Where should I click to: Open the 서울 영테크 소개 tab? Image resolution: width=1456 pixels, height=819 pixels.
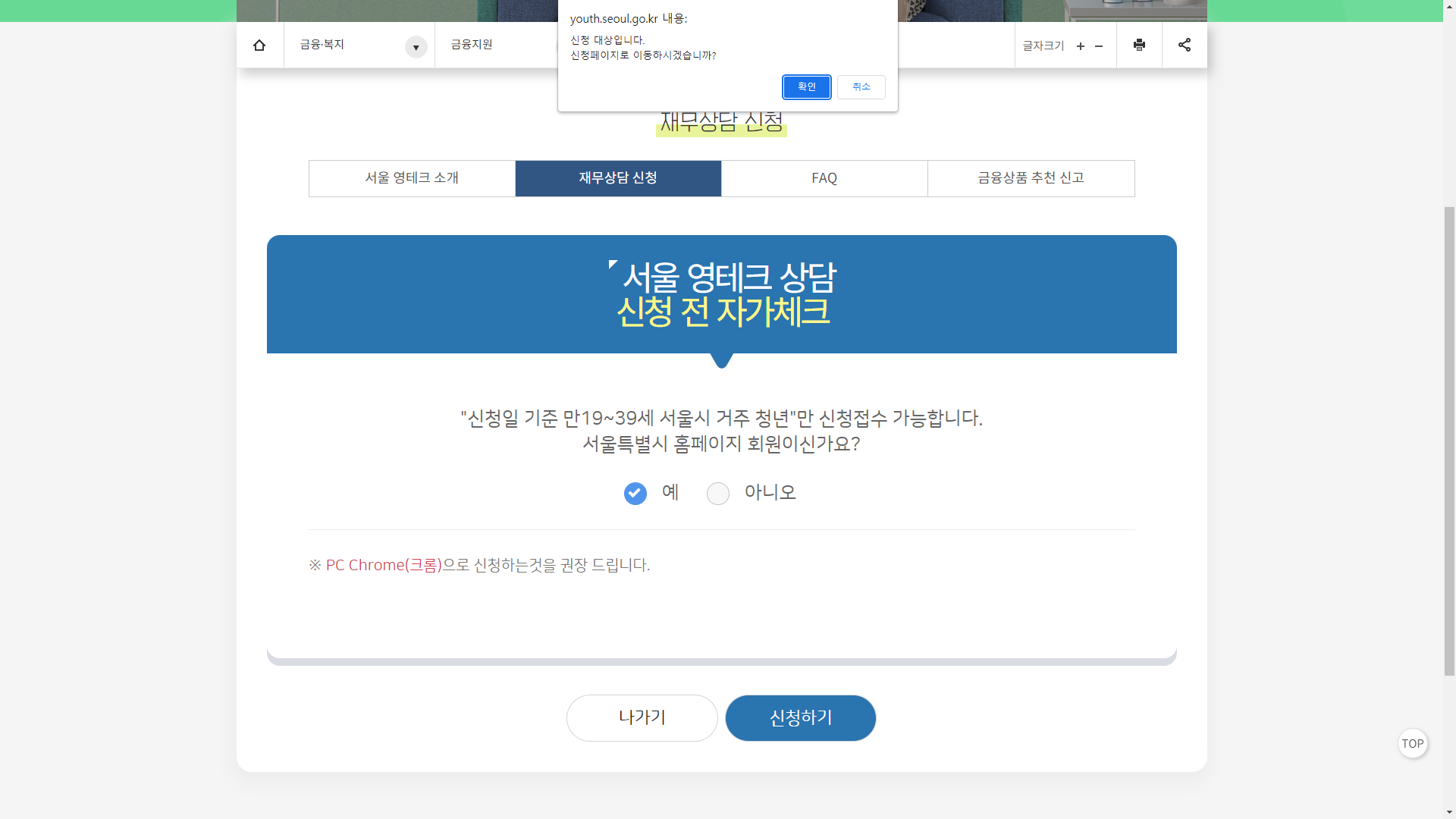point(412,178)
